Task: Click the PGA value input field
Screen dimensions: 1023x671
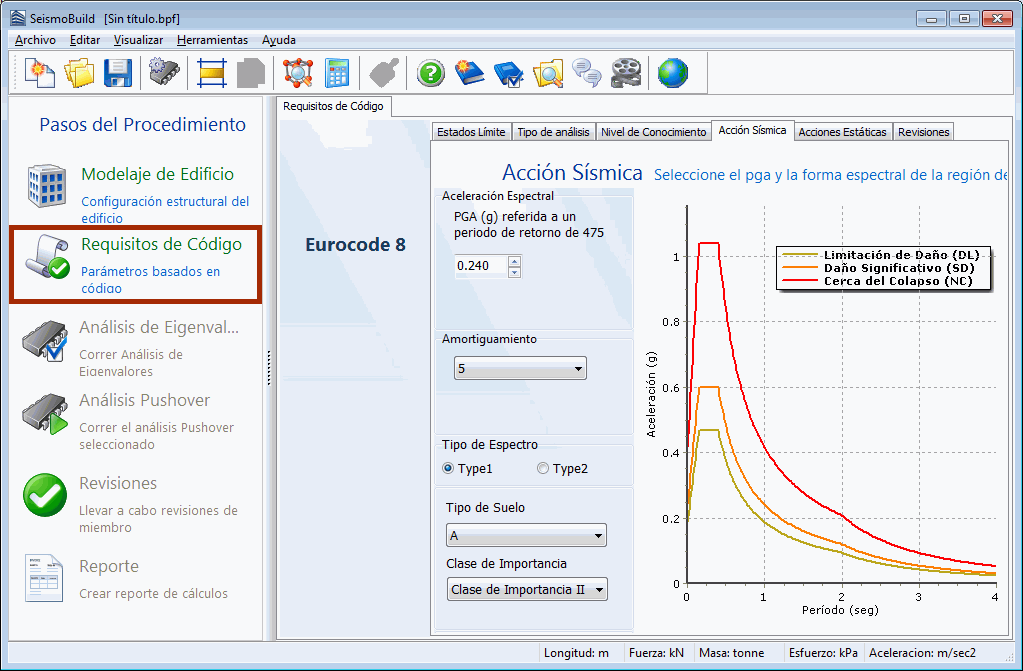Action: (x=480, y=266)
